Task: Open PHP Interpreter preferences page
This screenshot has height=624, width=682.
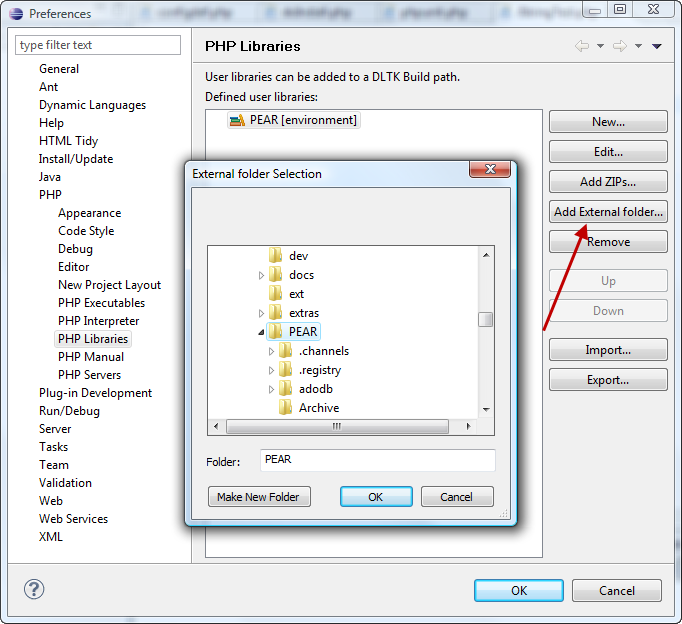Action: click(98, 321)
